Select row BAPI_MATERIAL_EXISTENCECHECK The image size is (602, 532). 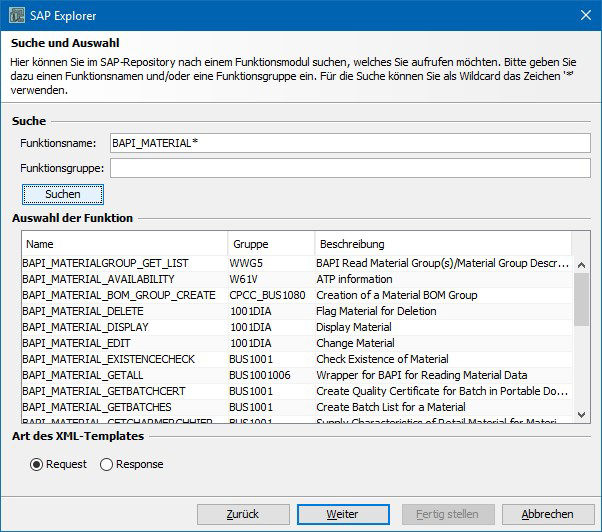click(297, 359)
